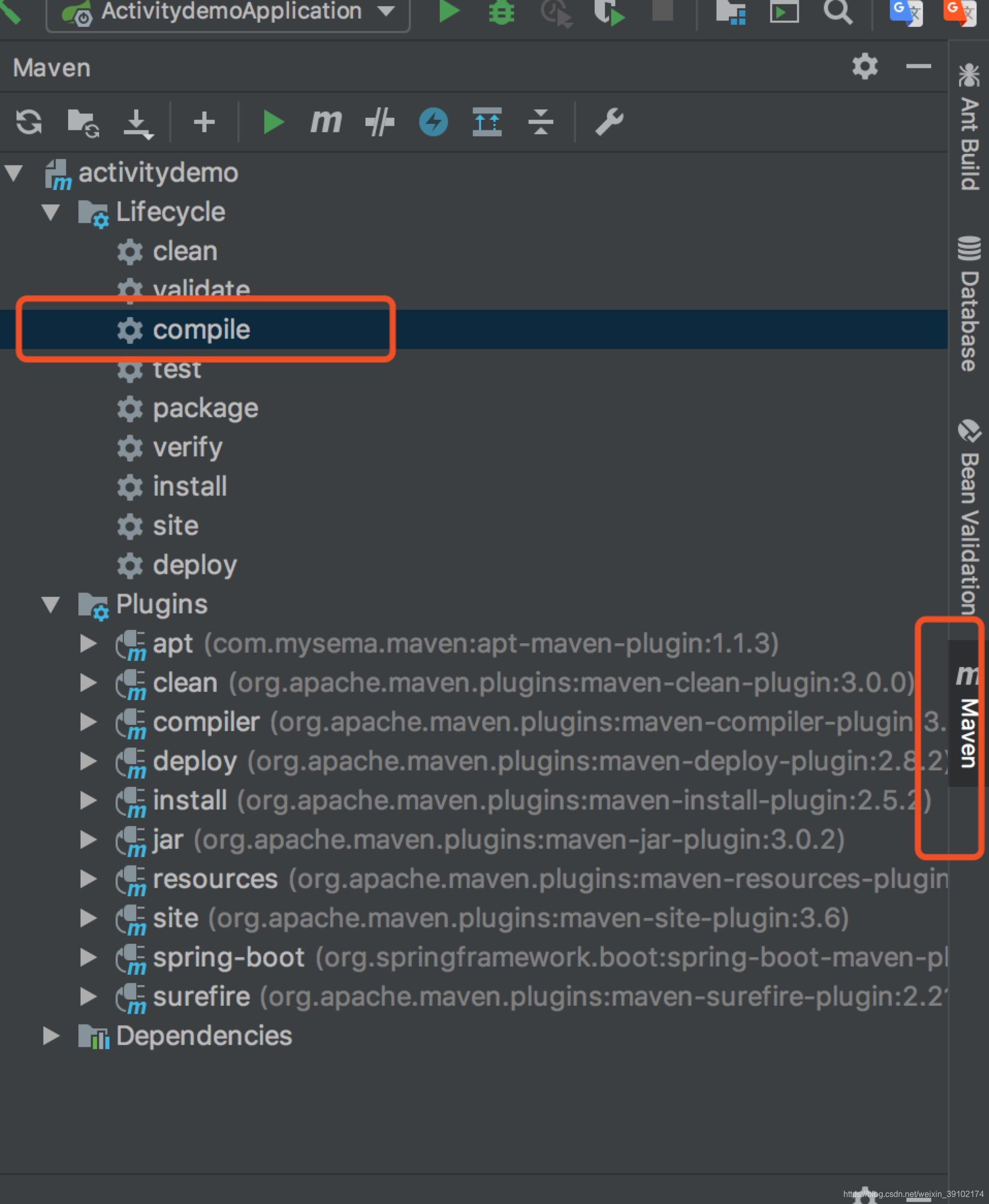Run with Coverage icon in top toolbar

tap(609, 12)
